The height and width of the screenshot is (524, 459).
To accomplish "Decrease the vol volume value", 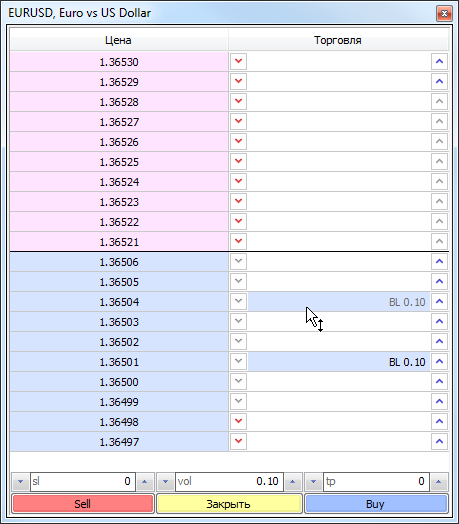I will (x=165, y=482).
